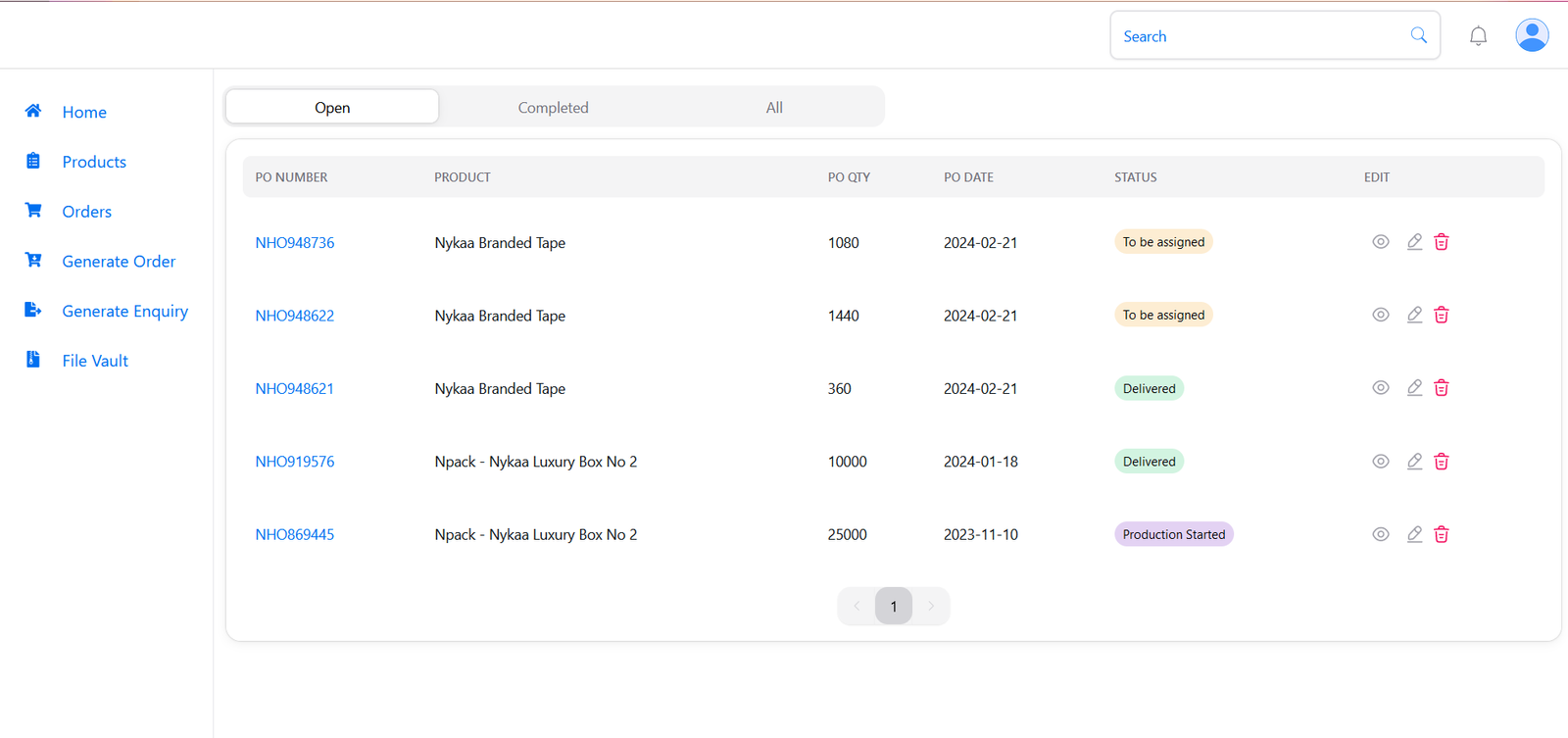Viewport: 1568px width, 738px height.
Task: Edit order NHO948622 with pencil icon
Action: 1414,315
